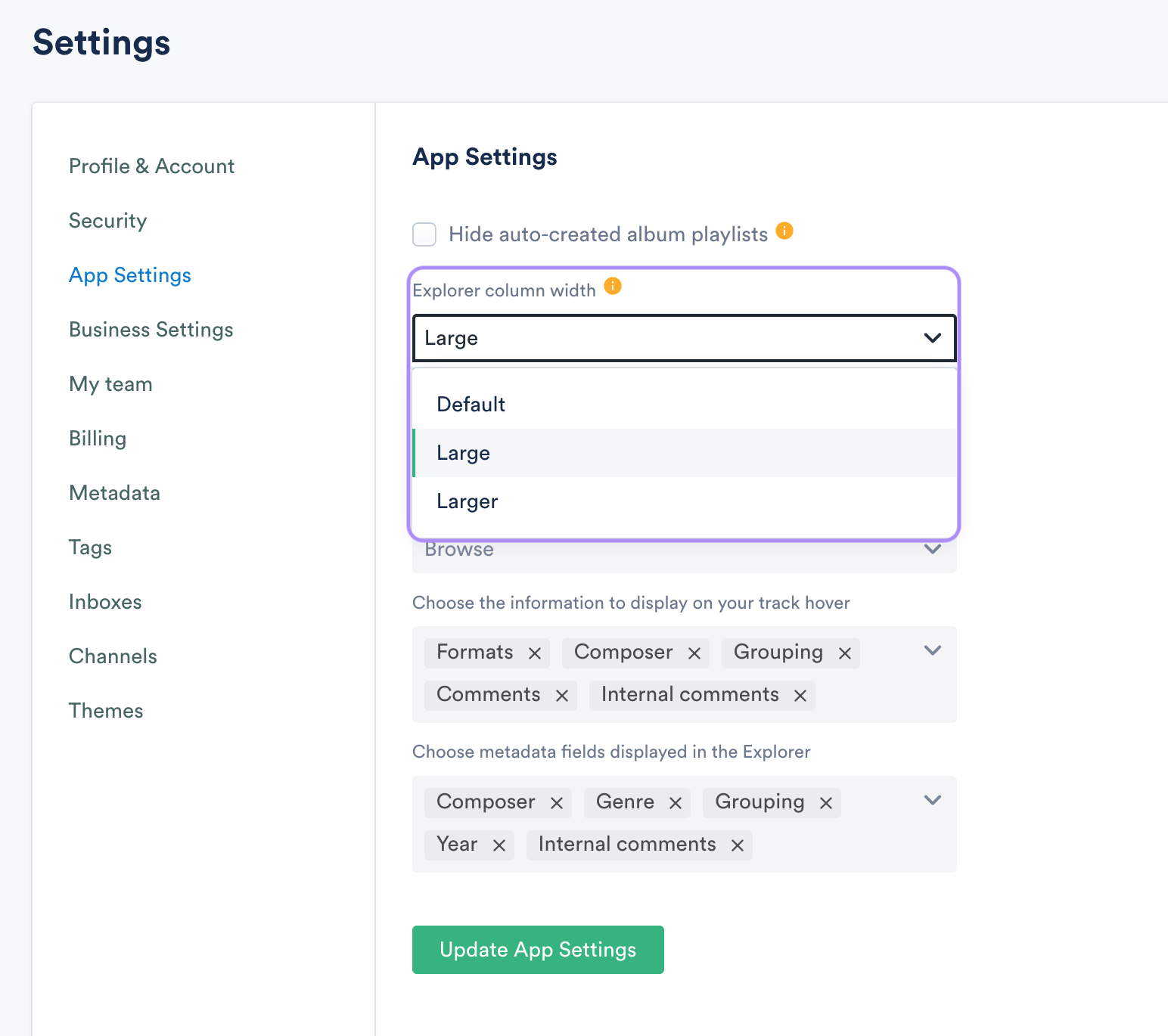Open Tags settings

click(x=90, y=547)
